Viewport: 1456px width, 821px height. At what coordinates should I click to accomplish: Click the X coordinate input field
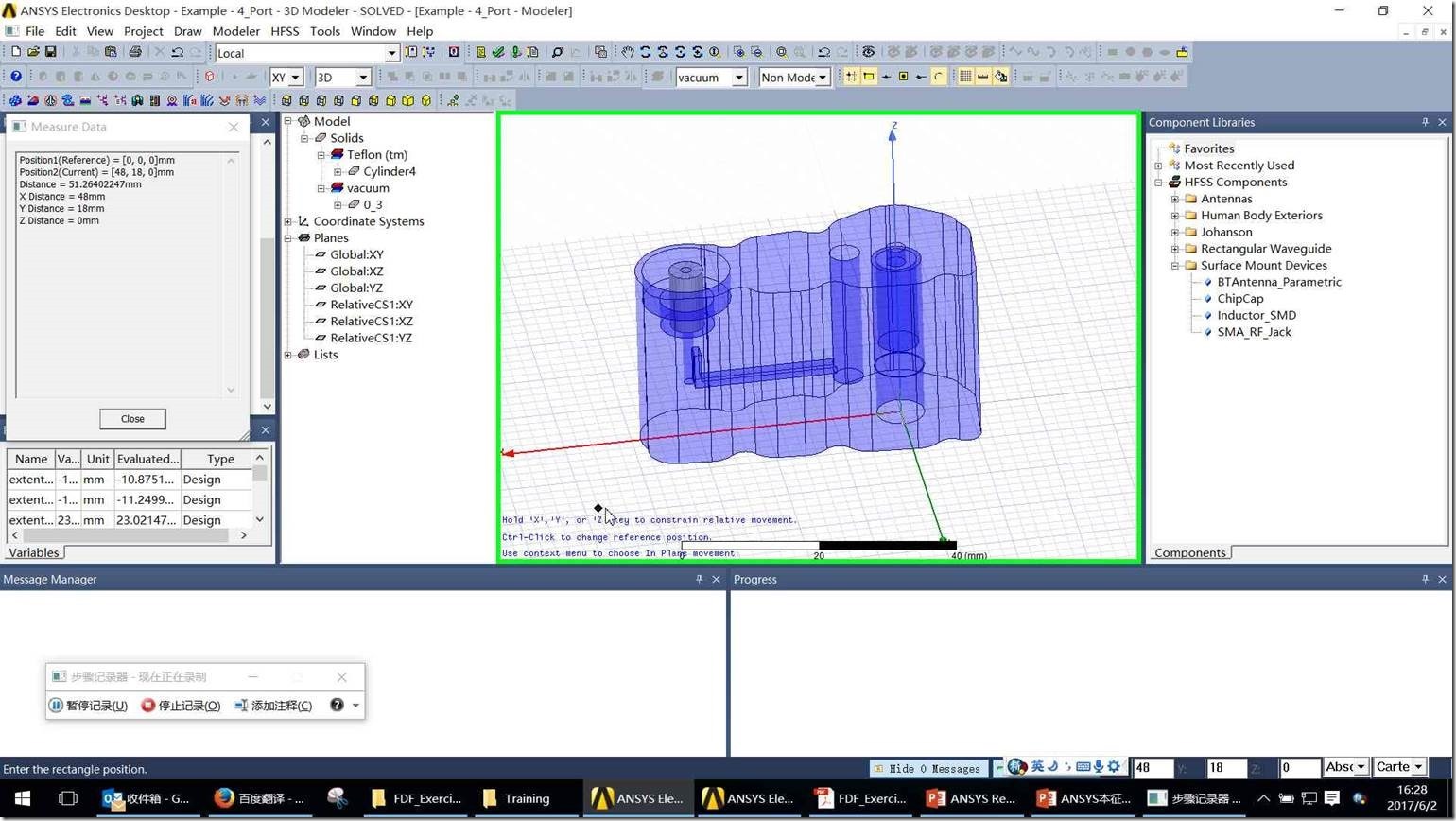click(1152, 768)
